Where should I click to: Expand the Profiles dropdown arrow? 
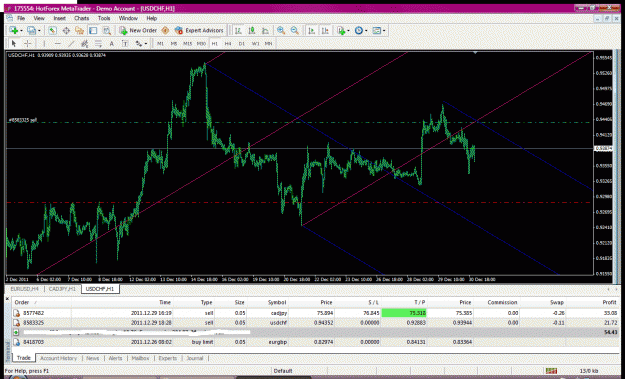39,31
